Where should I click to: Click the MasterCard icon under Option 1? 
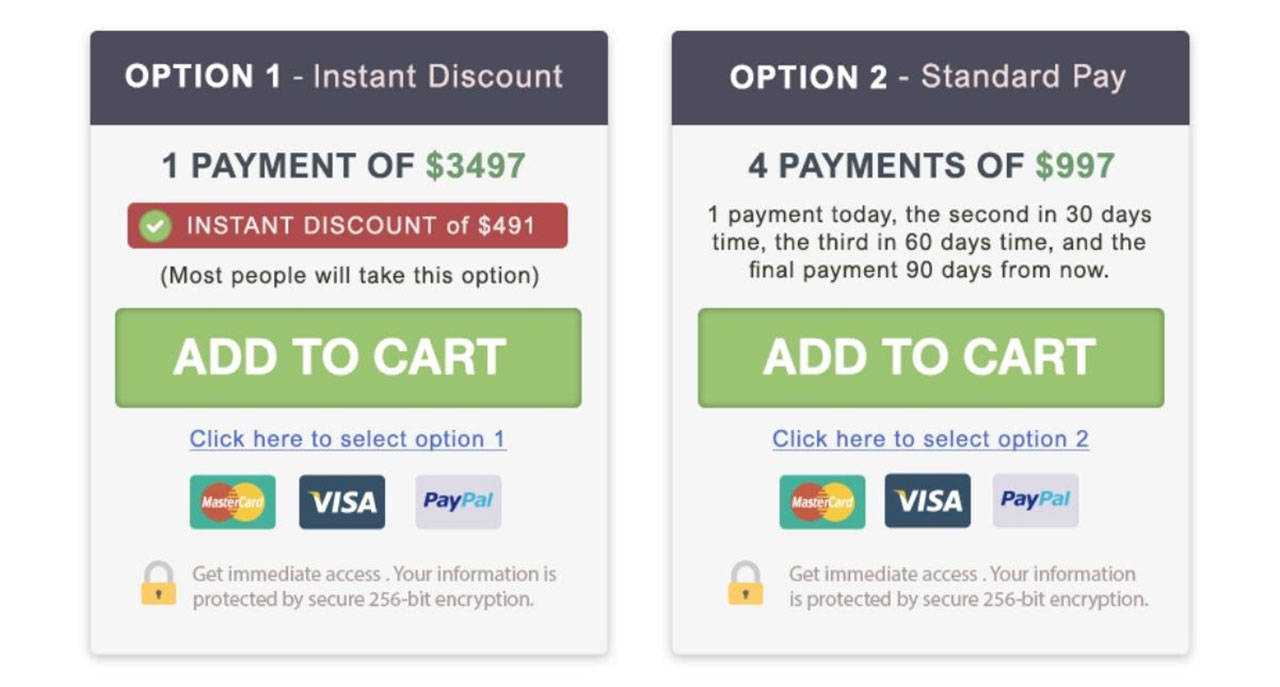(233, 502)
